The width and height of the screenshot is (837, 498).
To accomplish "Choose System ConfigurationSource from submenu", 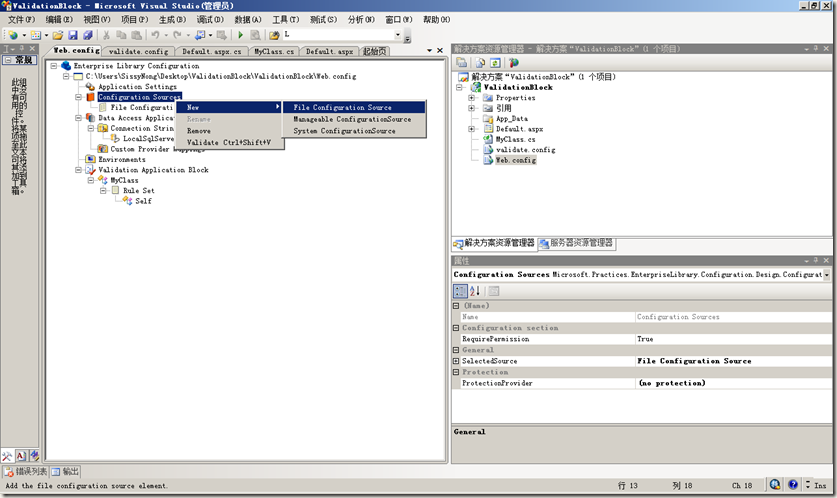I will click(354, 131).
